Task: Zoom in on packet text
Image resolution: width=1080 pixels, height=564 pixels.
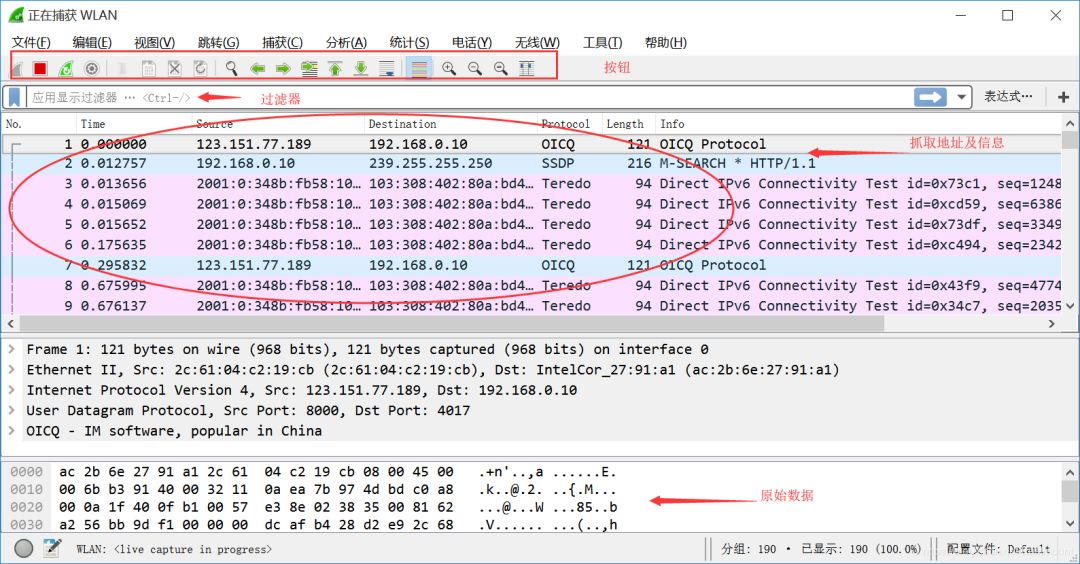Action: pos(448,68)
